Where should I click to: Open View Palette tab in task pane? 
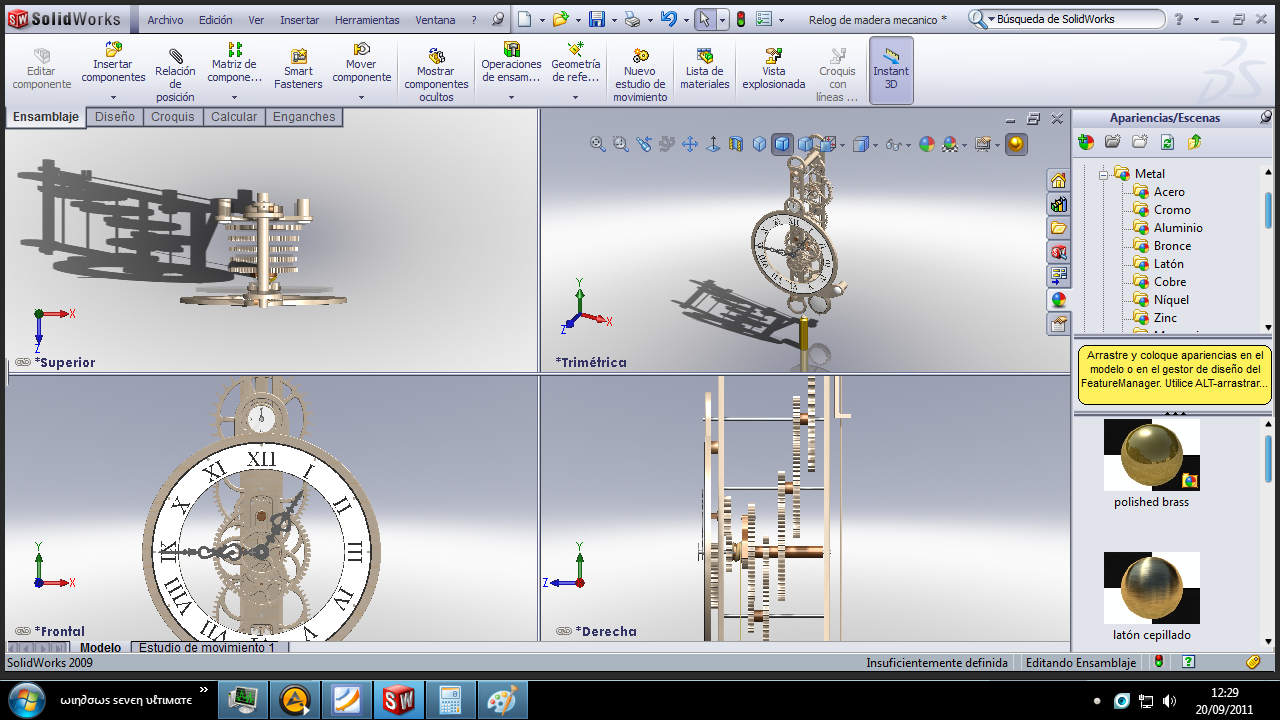1059,276
